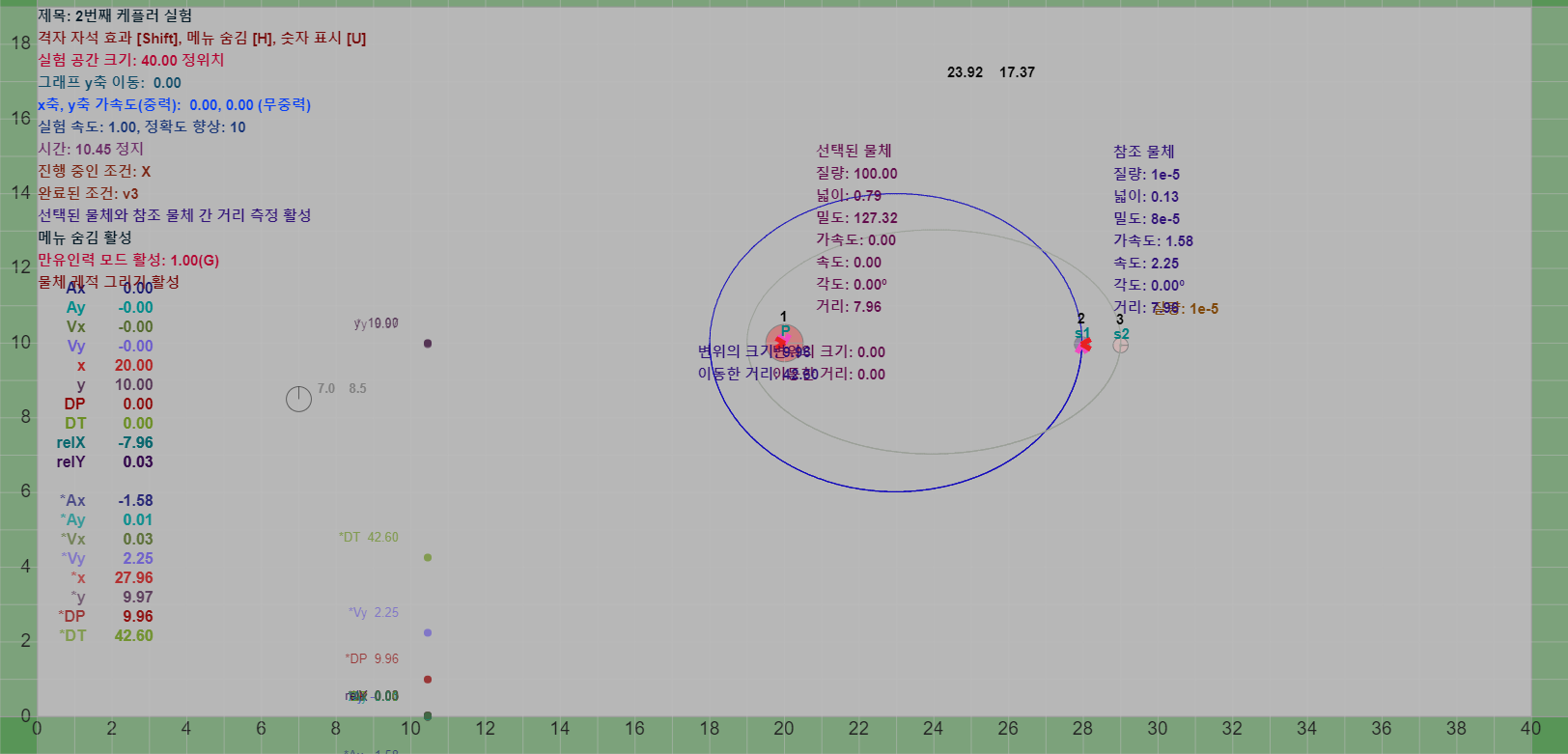Click the in-progress condition X line

click(x=95, y=171)
